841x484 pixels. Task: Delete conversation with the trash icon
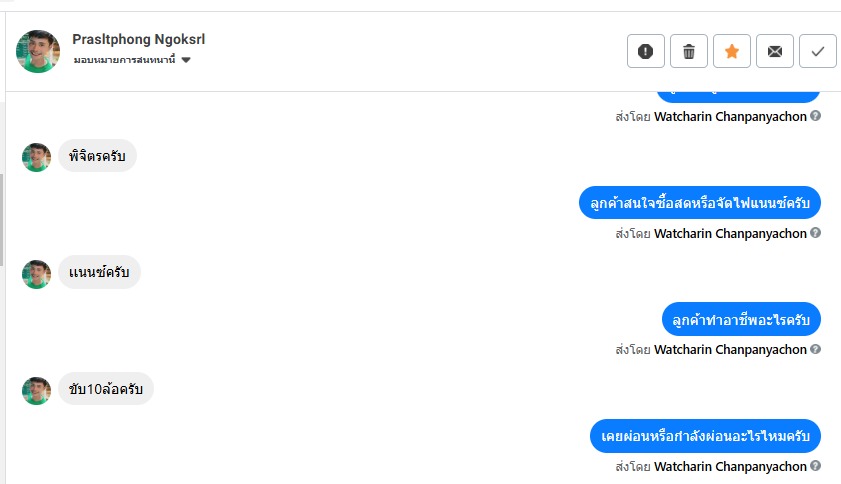(x=689, y=52)
